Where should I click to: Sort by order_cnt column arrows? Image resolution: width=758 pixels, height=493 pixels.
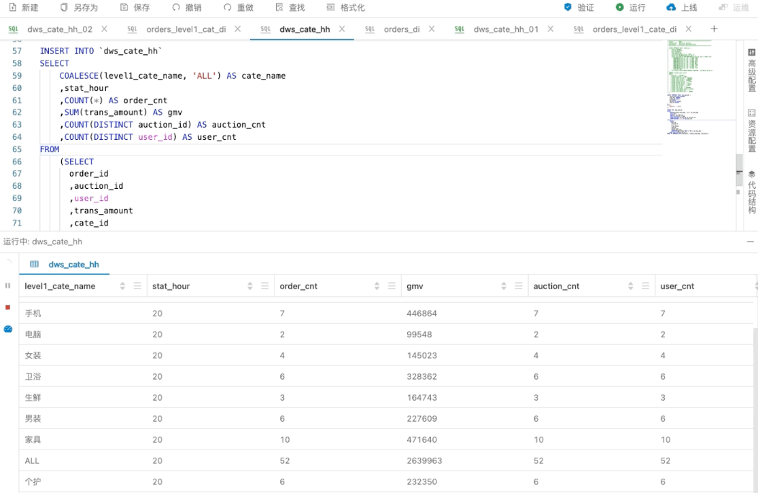point(377,286)
